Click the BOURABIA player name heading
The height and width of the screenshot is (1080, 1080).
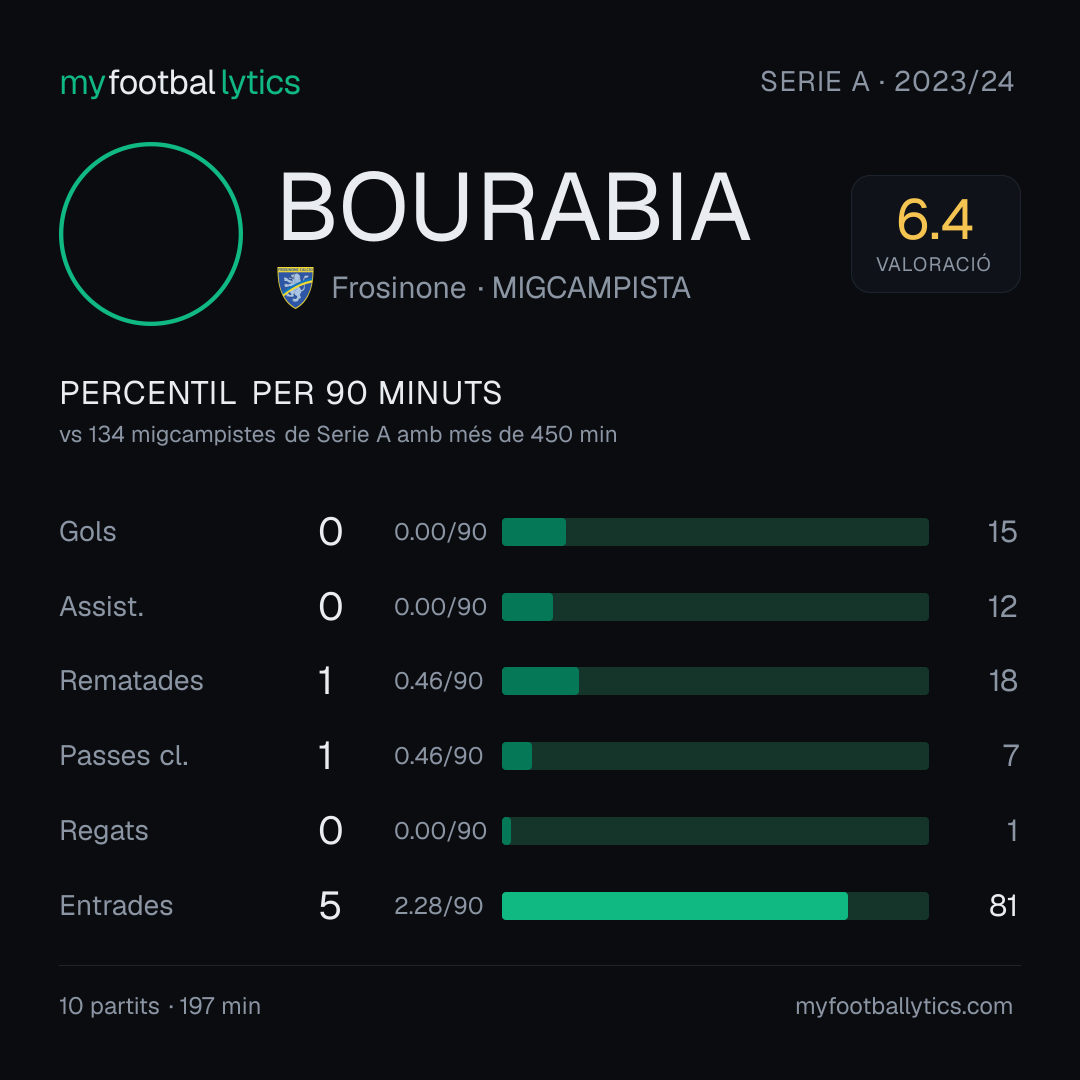click(x=514, y=207)
